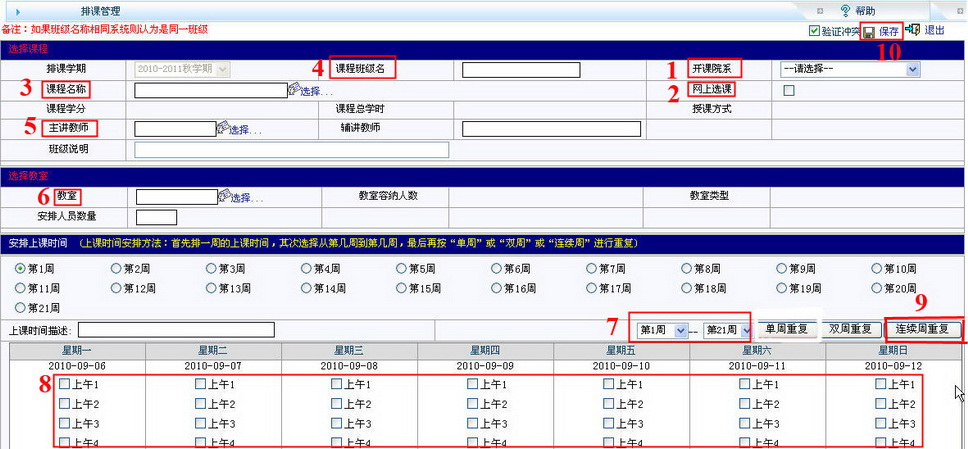Toggle the 验证冲突 checkbox
Viewport: 968px width, 449px height.
click(x=814, y=32)
